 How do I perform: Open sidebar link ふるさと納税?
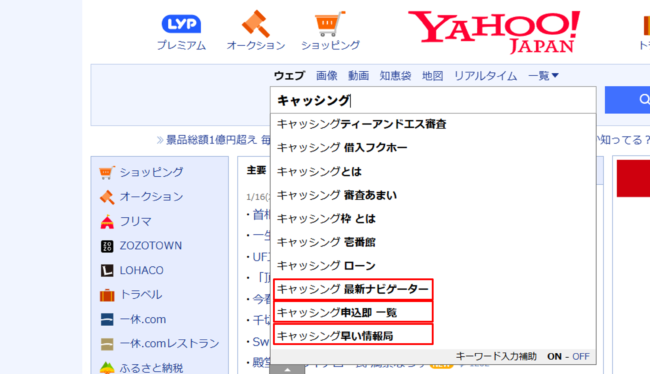(x=151, y=368)
